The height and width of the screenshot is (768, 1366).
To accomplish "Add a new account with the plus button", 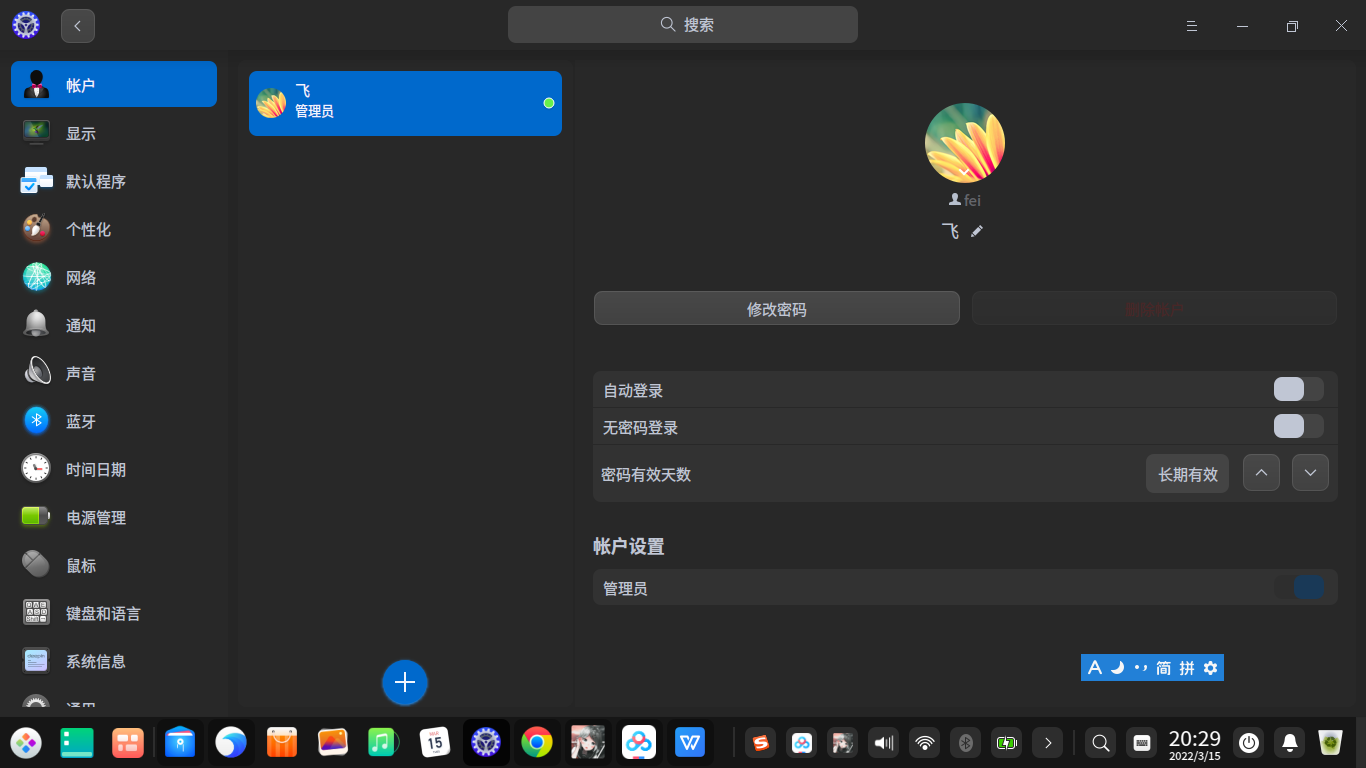I will pyautogui.click(x=404, y=682).
